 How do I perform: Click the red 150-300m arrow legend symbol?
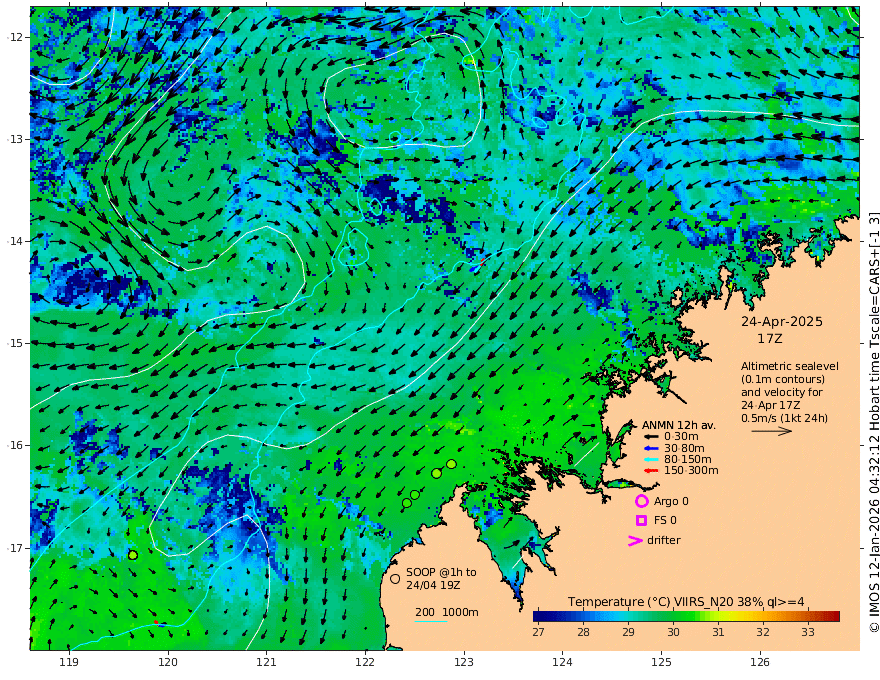(x=651, y=471)
